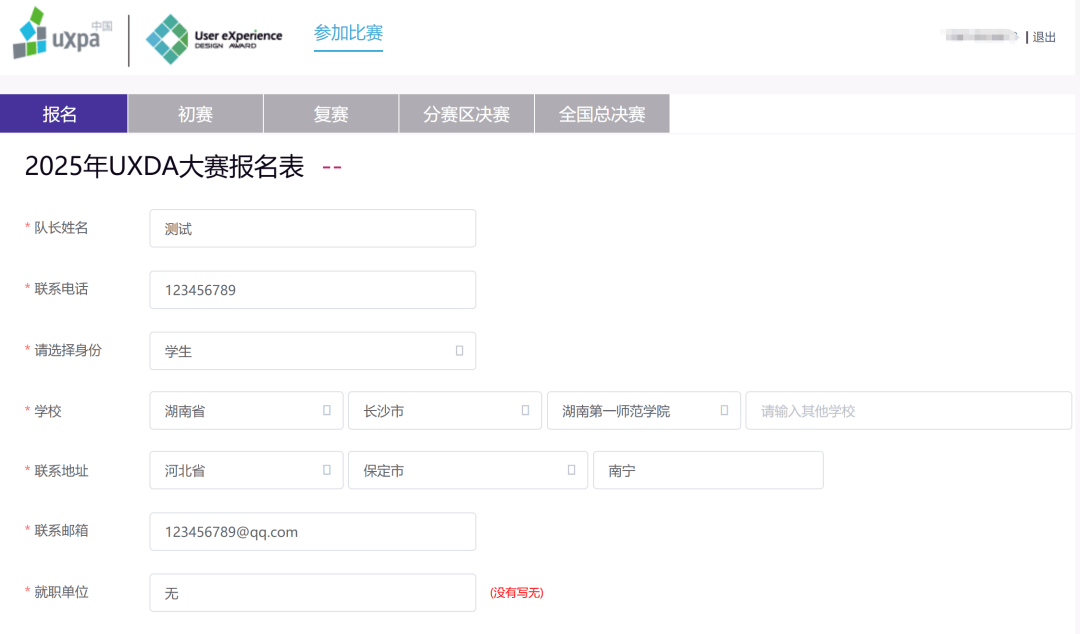The width and height of the screenshot is (1080, 634).
Task: Switch to the 复赛 tab
Action: tap(331, 114)
